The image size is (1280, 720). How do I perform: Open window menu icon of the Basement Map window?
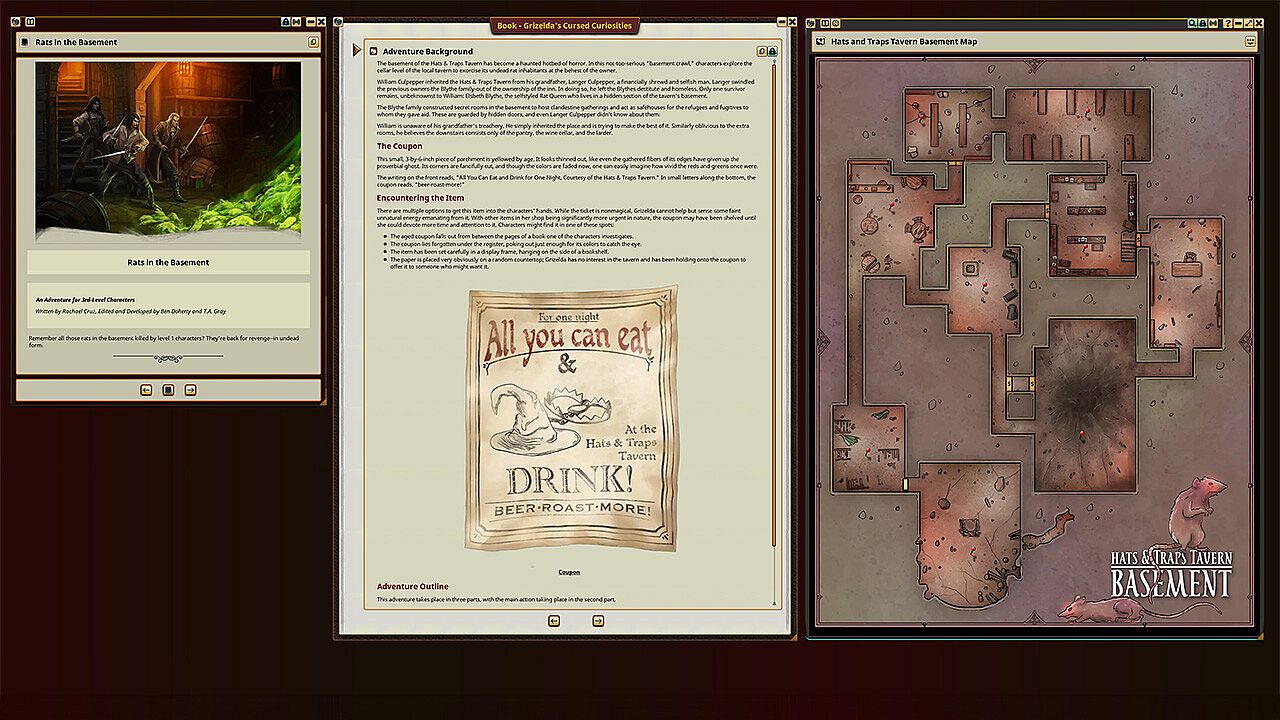click(x=810, y=23)
